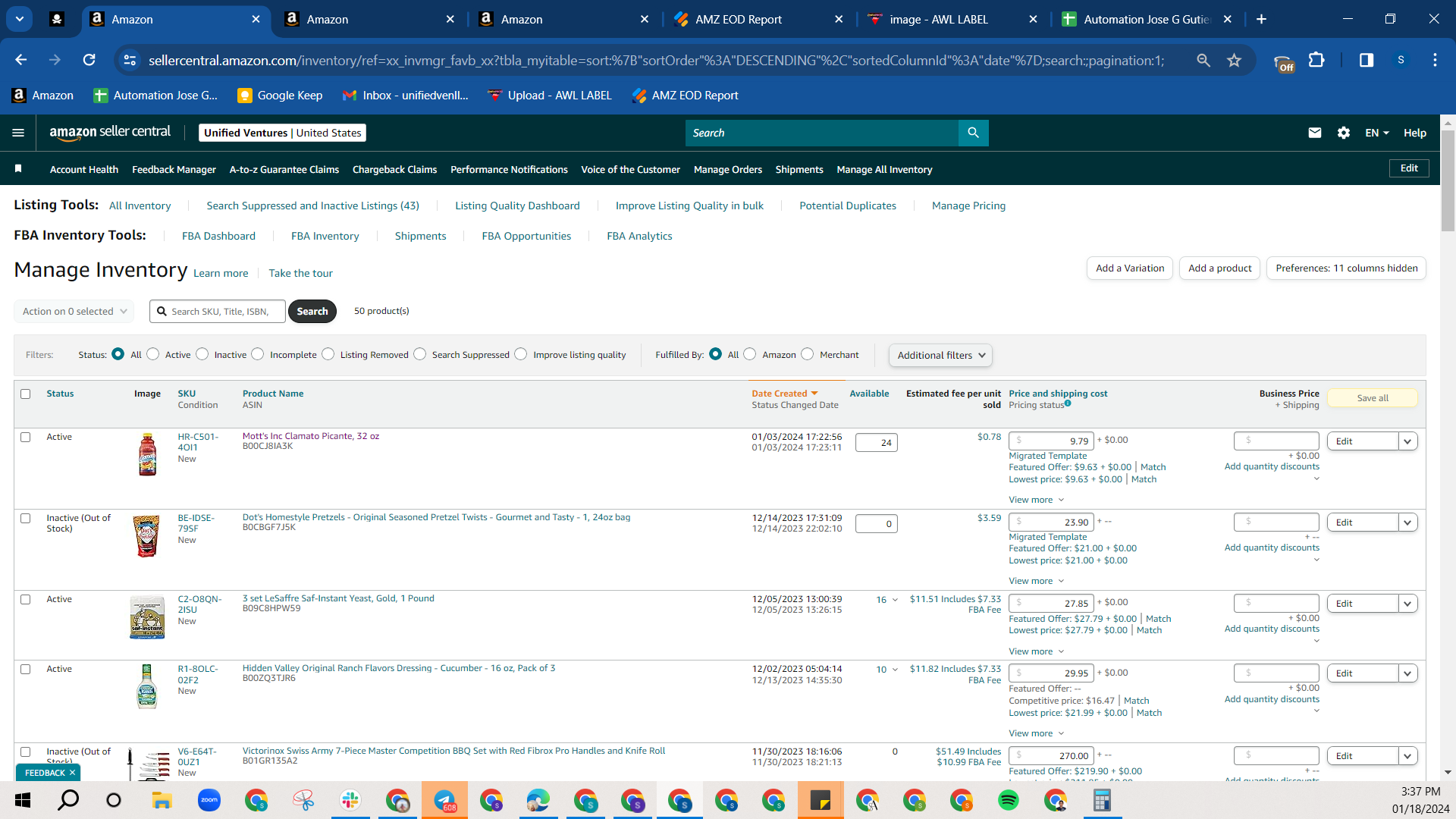
Task: Open Telegram from the taskbar
Action: click(444, 800)
